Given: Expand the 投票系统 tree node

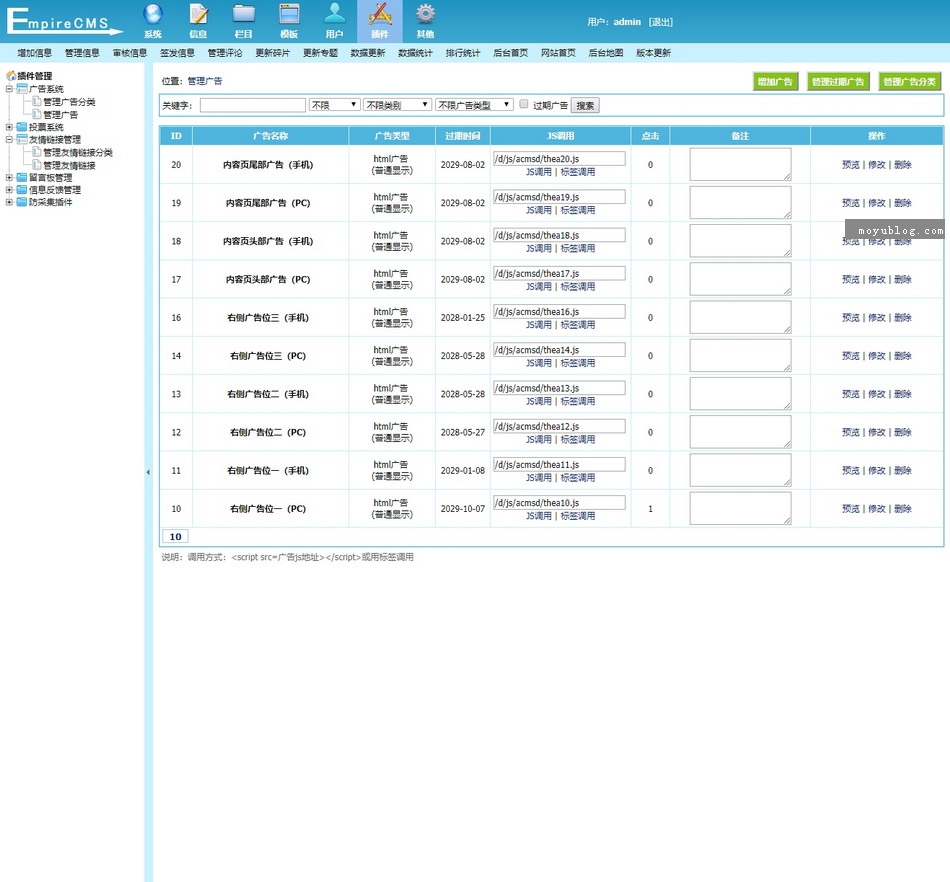Looking at the screenshot, I should point(9,127).
